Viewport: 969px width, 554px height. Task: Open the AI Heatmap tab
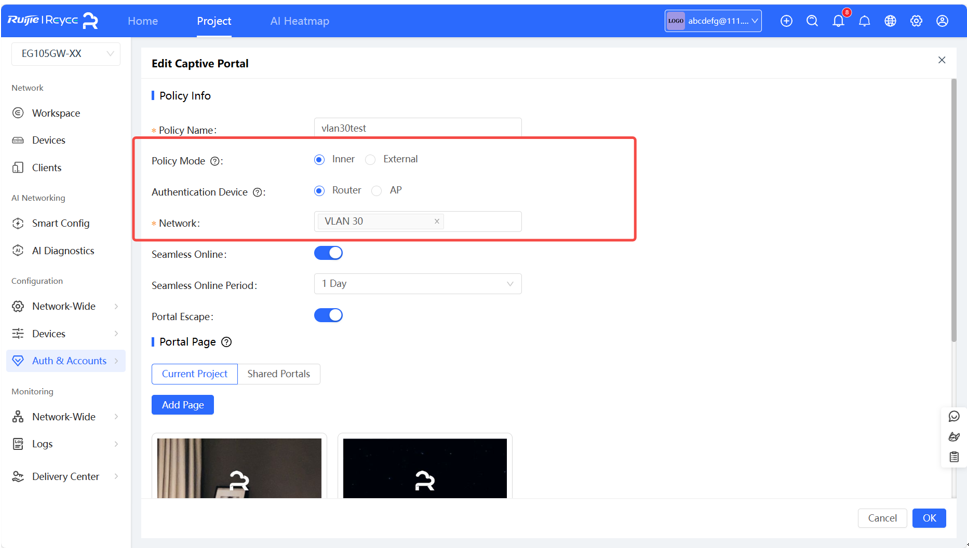click(300, 21)
